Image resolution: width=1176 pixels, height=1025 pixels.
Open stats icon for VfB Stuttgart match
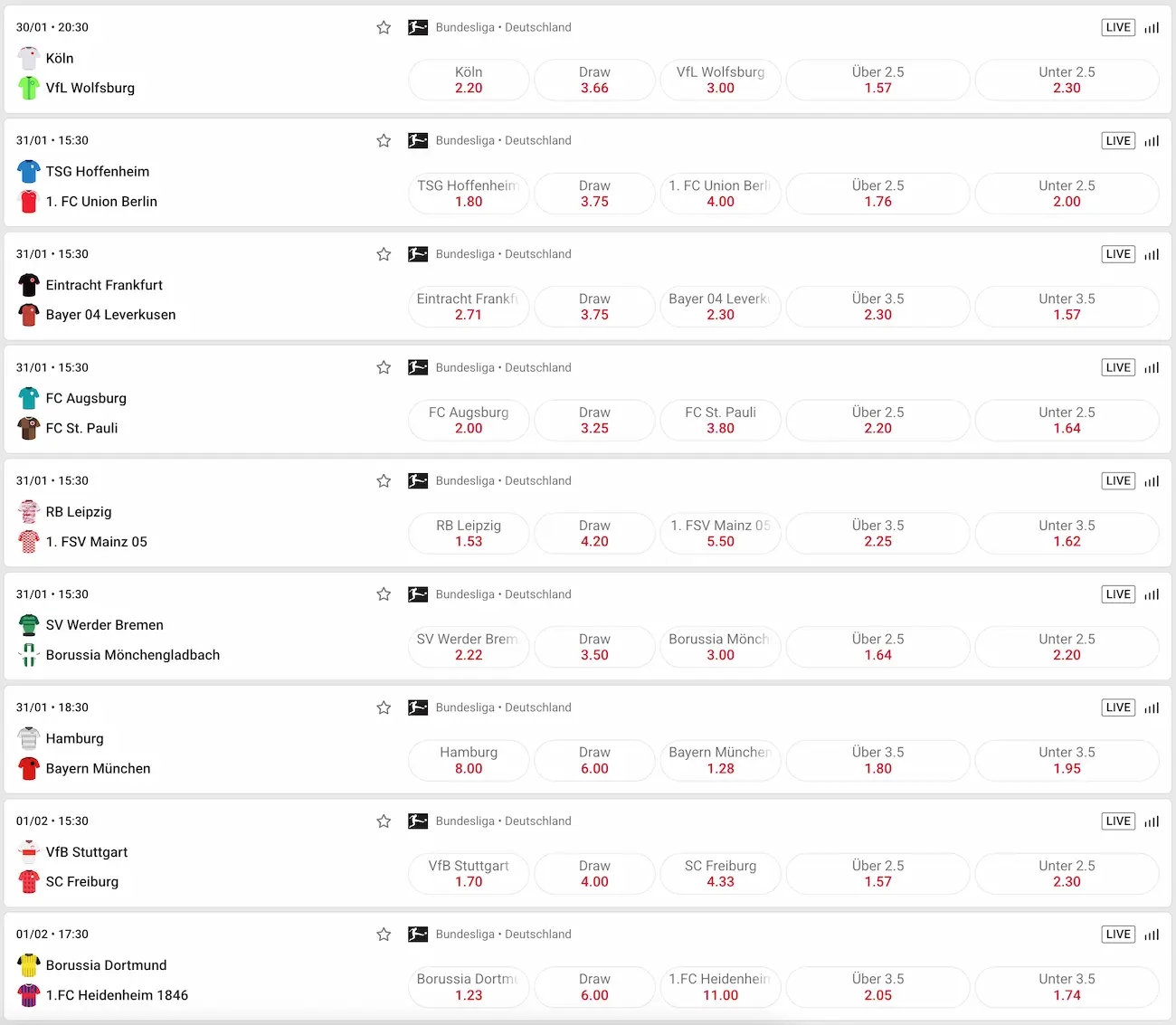pos(1152,821)
